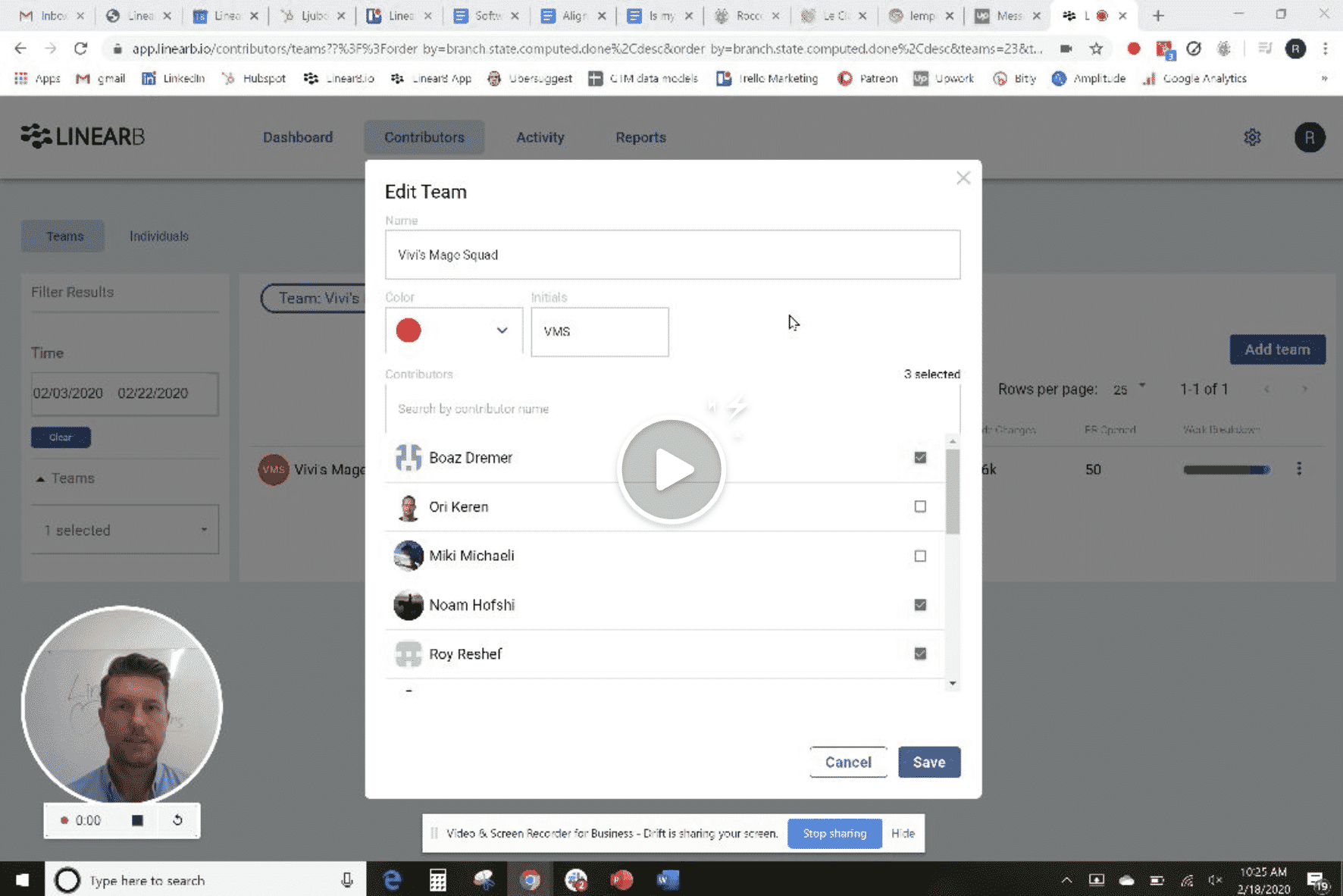Click Stop sharing button

(834, 833)
